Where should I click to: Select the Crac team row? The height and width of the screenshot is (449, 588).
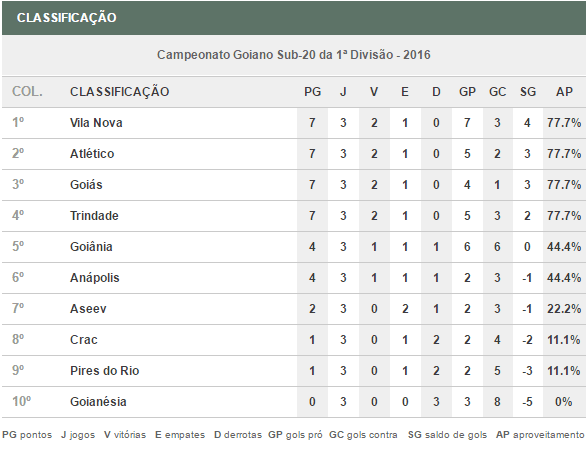294,340
